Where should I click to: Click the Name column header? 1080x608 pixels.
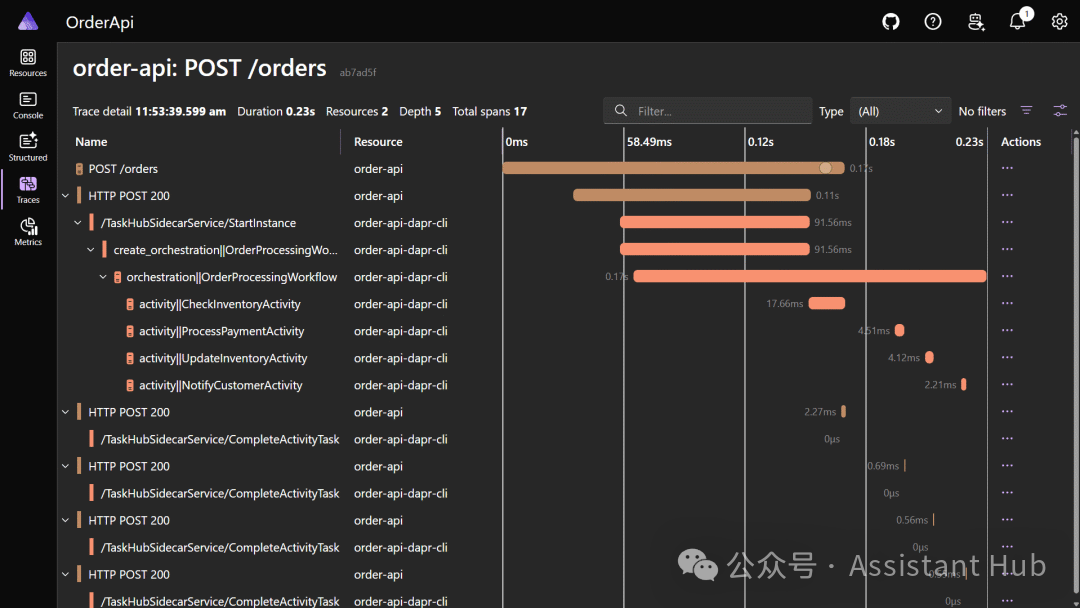(91, 142)
